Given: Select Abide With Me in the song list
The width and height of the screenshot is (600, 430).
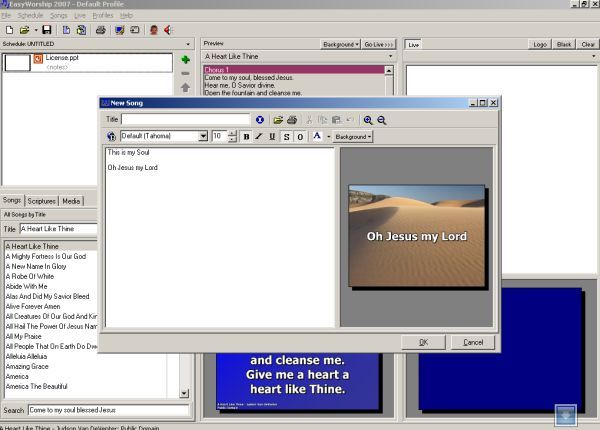Looking at the screenshot, I should [x=26, y=286].
